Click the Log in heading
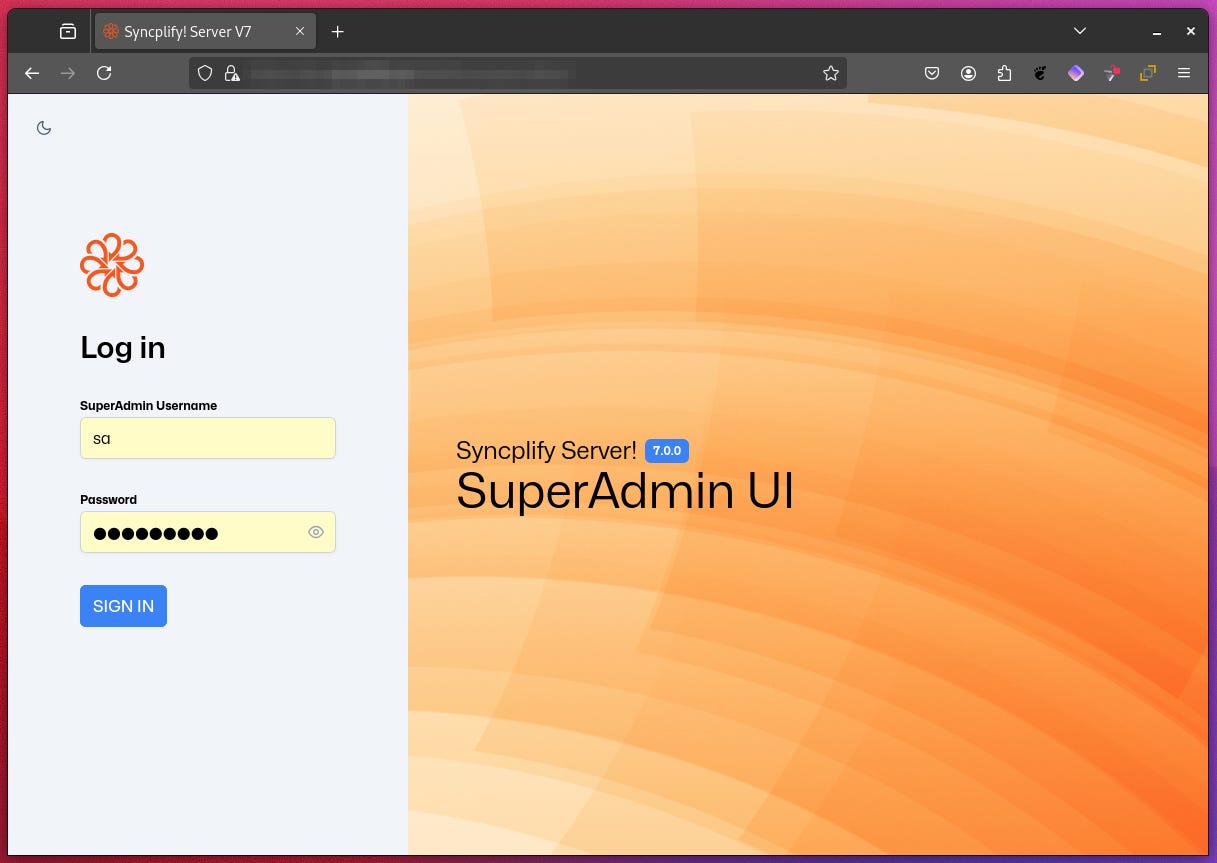Viewport: 1217px width, 863px height. point(123,348)
